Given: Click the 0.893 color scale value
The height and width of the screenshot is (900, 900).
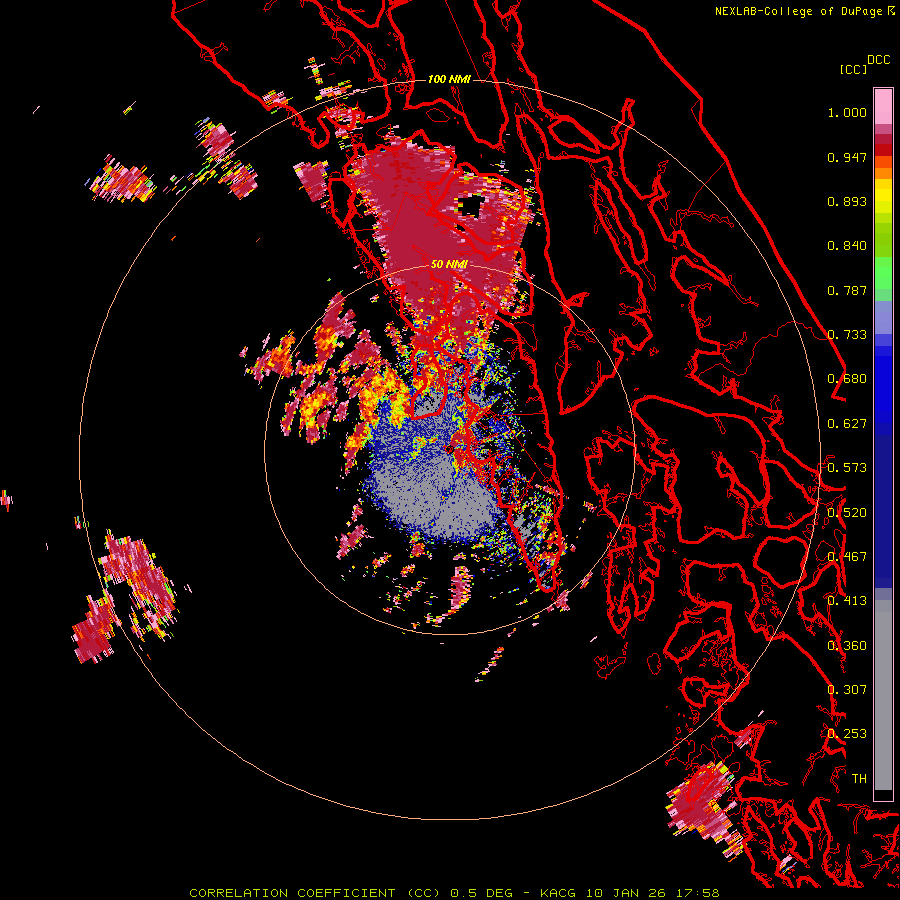Looking at the screenshot, I should coord(847,201).
